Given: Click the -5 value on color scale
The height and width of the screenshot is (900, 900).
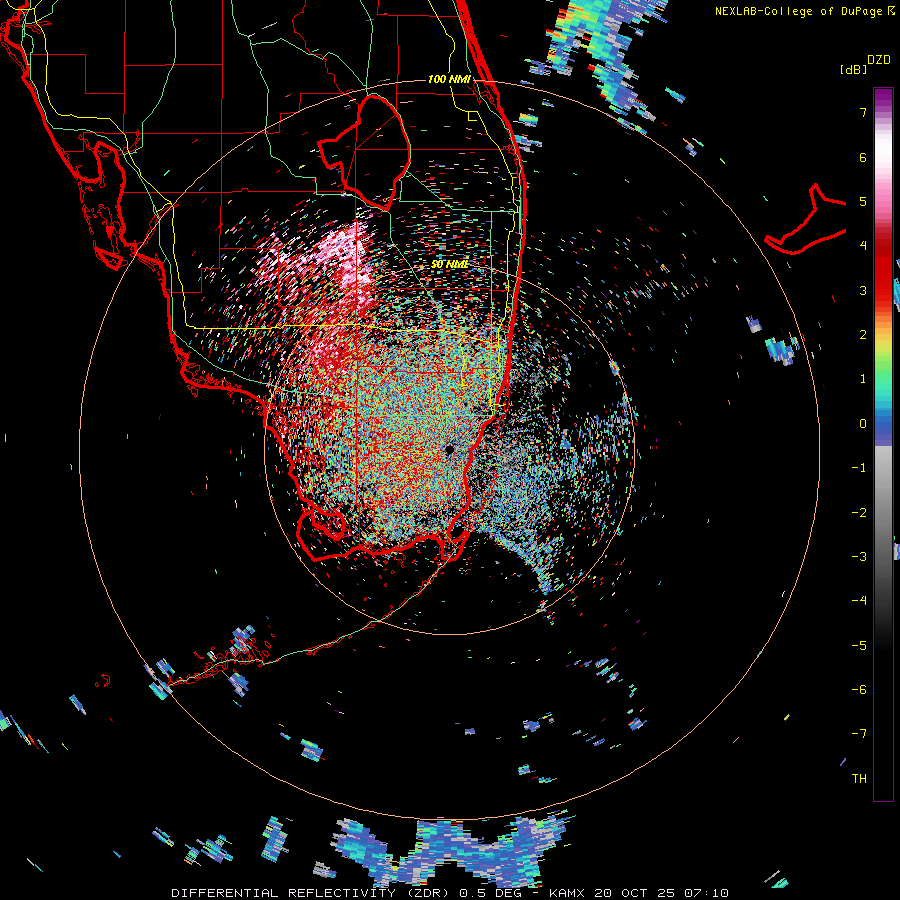Looking at the screenshot, I should [x=859, y=646].
